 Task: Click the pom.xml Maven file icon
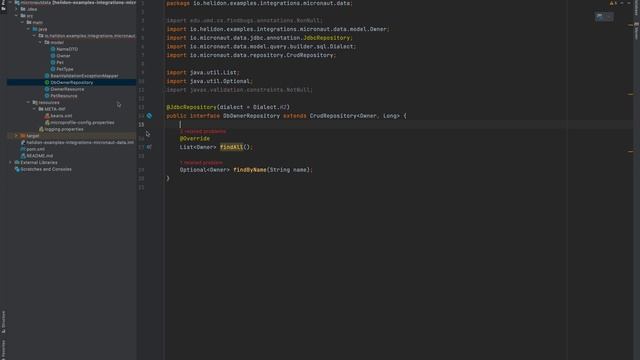[x=23, y=149]
